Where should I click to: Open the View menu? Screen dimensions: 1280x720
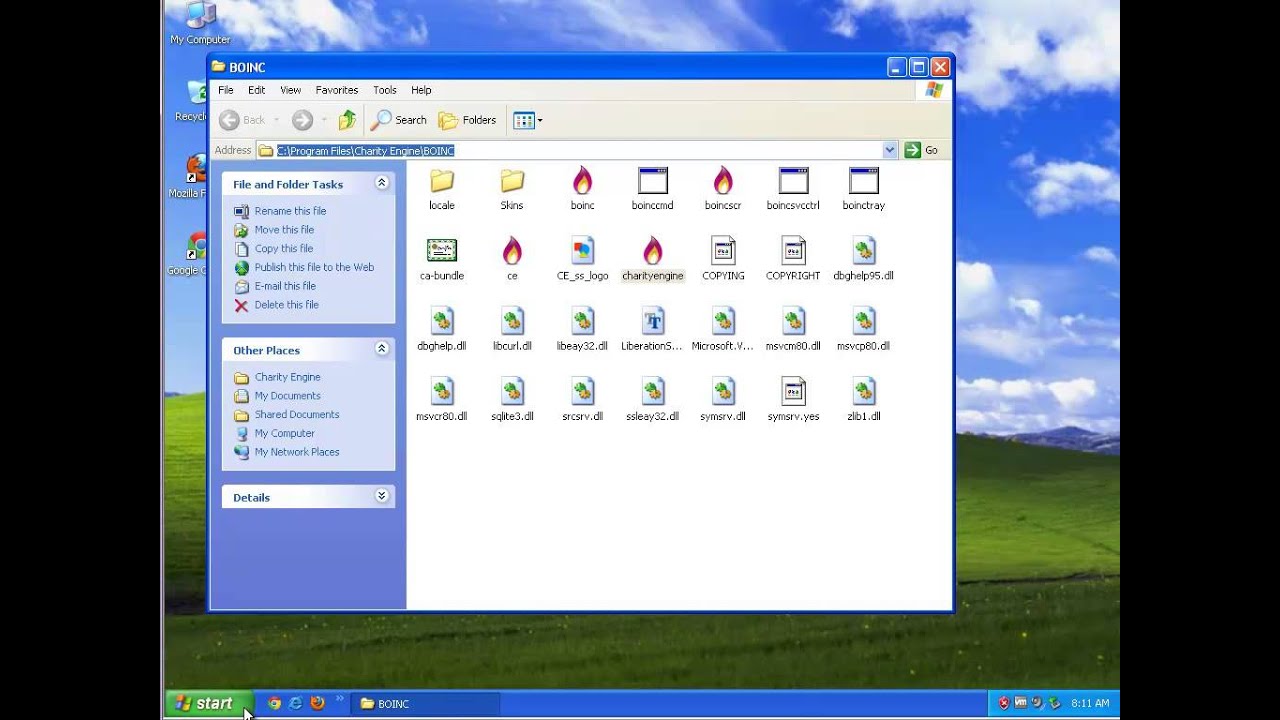[290, 90]
